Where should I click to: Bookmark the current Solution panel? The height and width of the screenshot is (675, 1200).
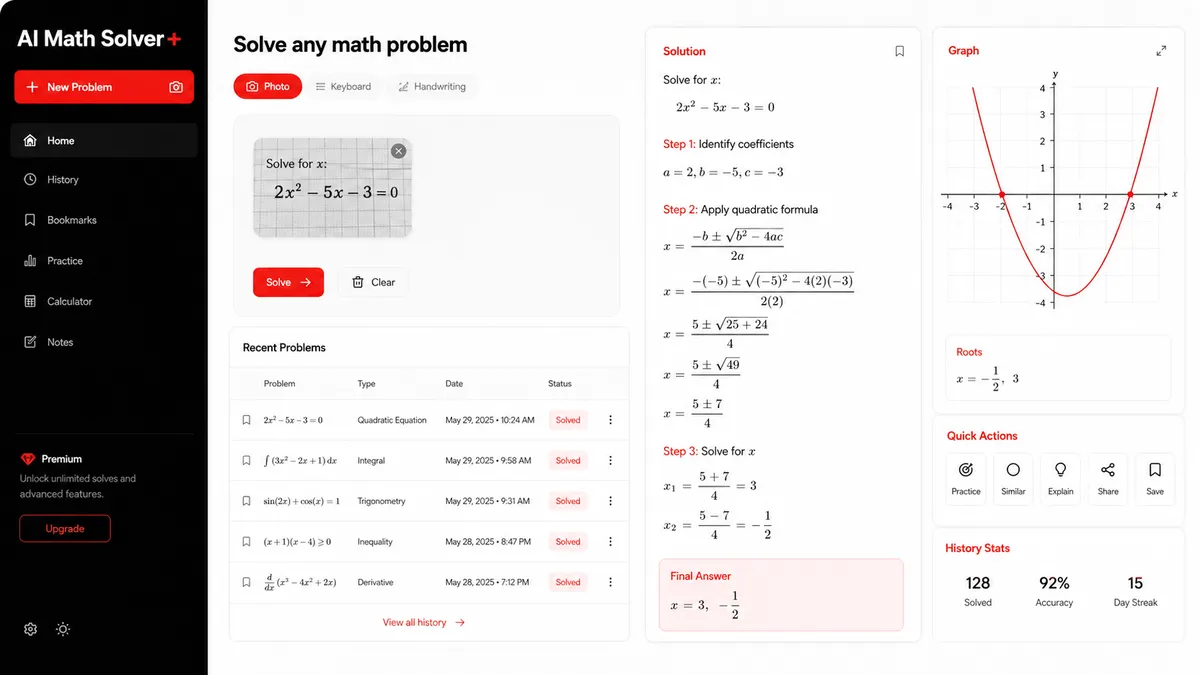click(x=899, y=51)
